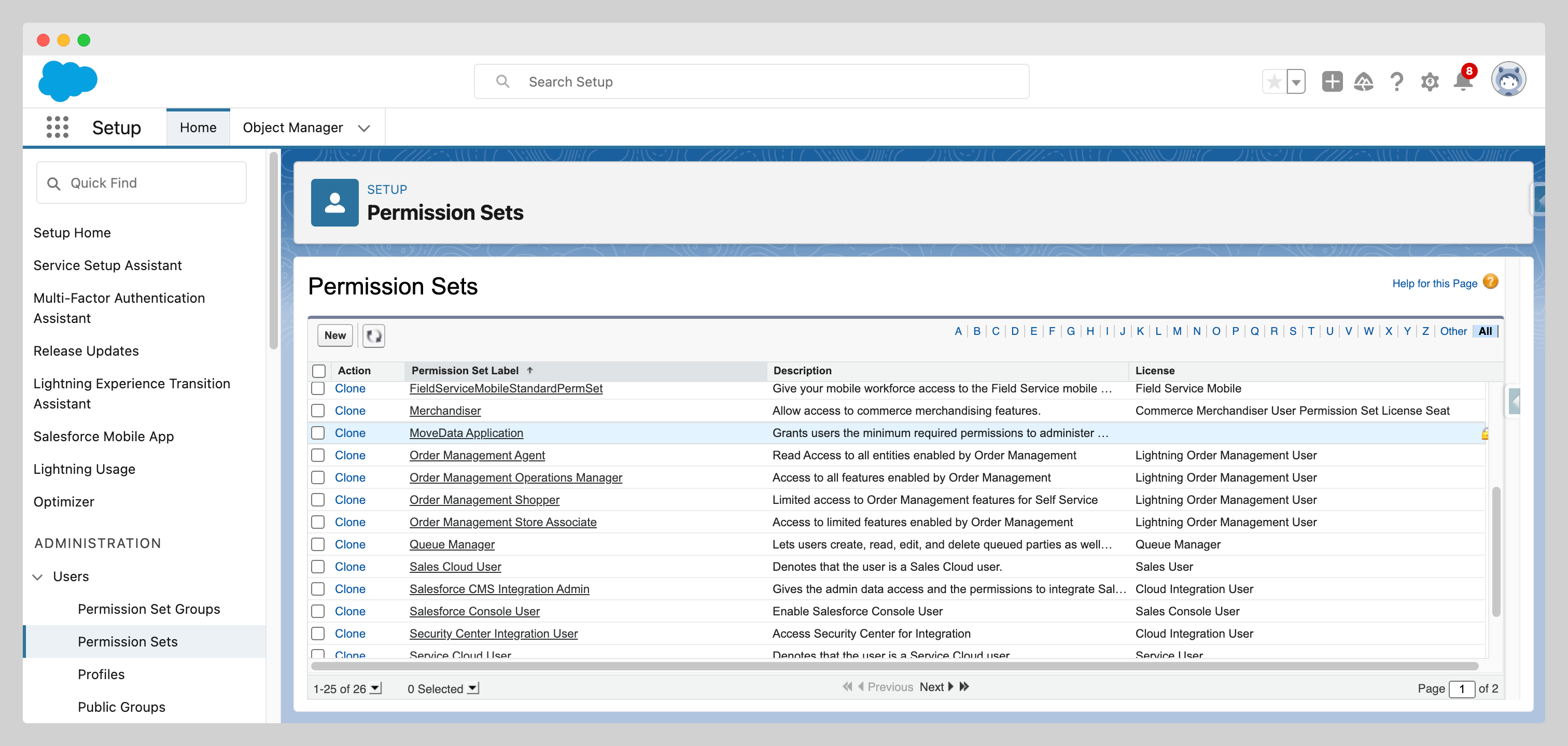Open the Global Actions plus icon
This screenshot has width=1568, height=746.
click(x=1332, y=81)
